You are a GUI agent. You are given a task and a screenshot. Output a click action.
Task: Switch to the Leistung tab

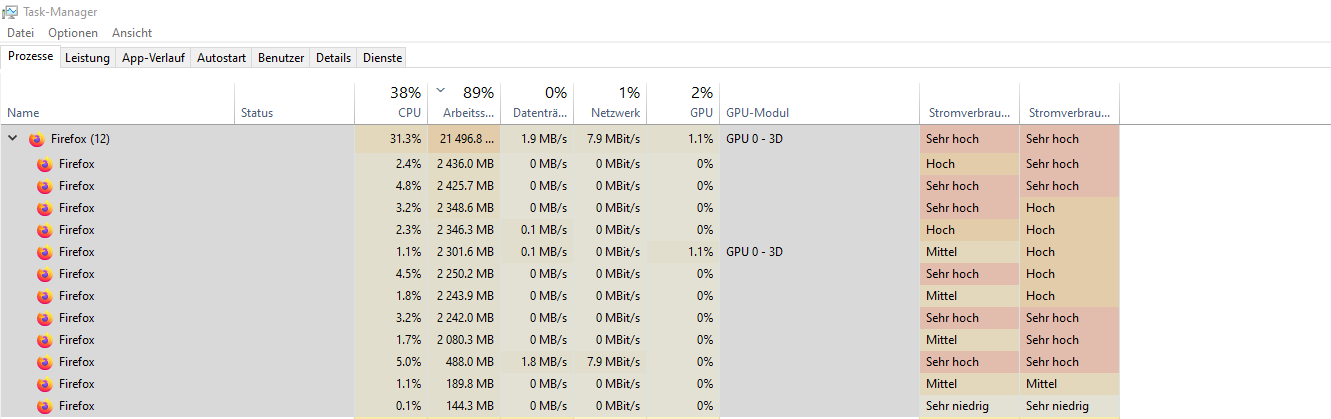87,58
